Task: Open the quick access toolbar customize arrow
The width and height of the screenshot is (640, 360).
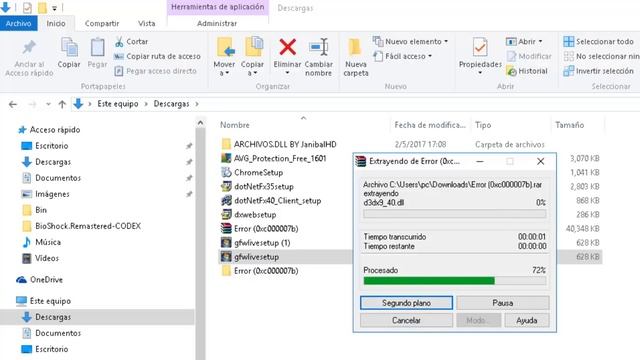Action: pyautogui.click(x=54, y=8)
